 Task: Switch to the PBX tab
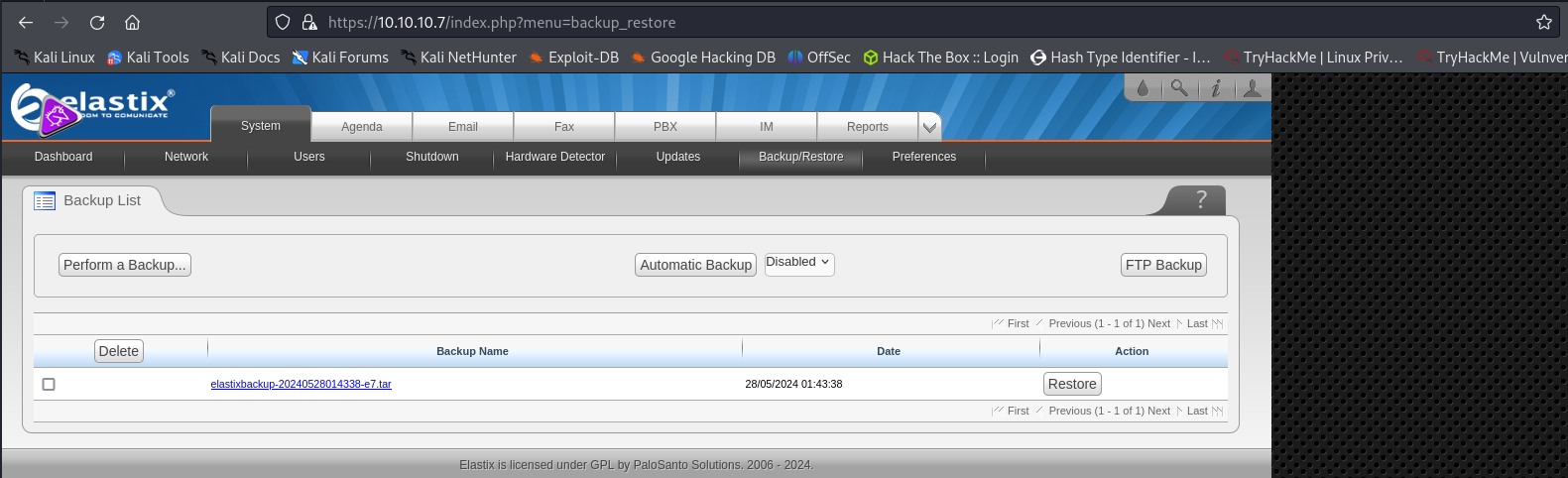tap(665, 127)
